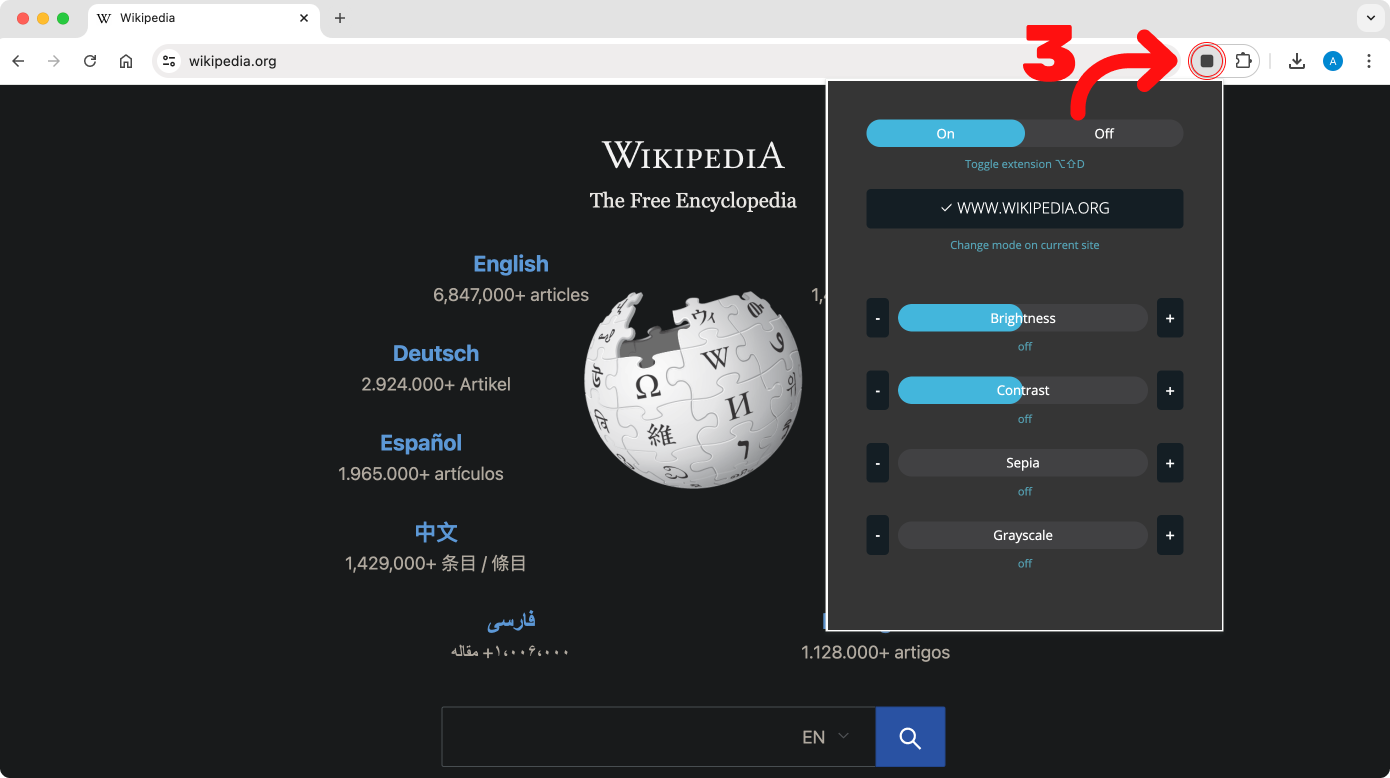The image size is (1390, 778).
Task: Decrease Contrast with minus button
Action: pyautogui.click(x=877, y=390)
